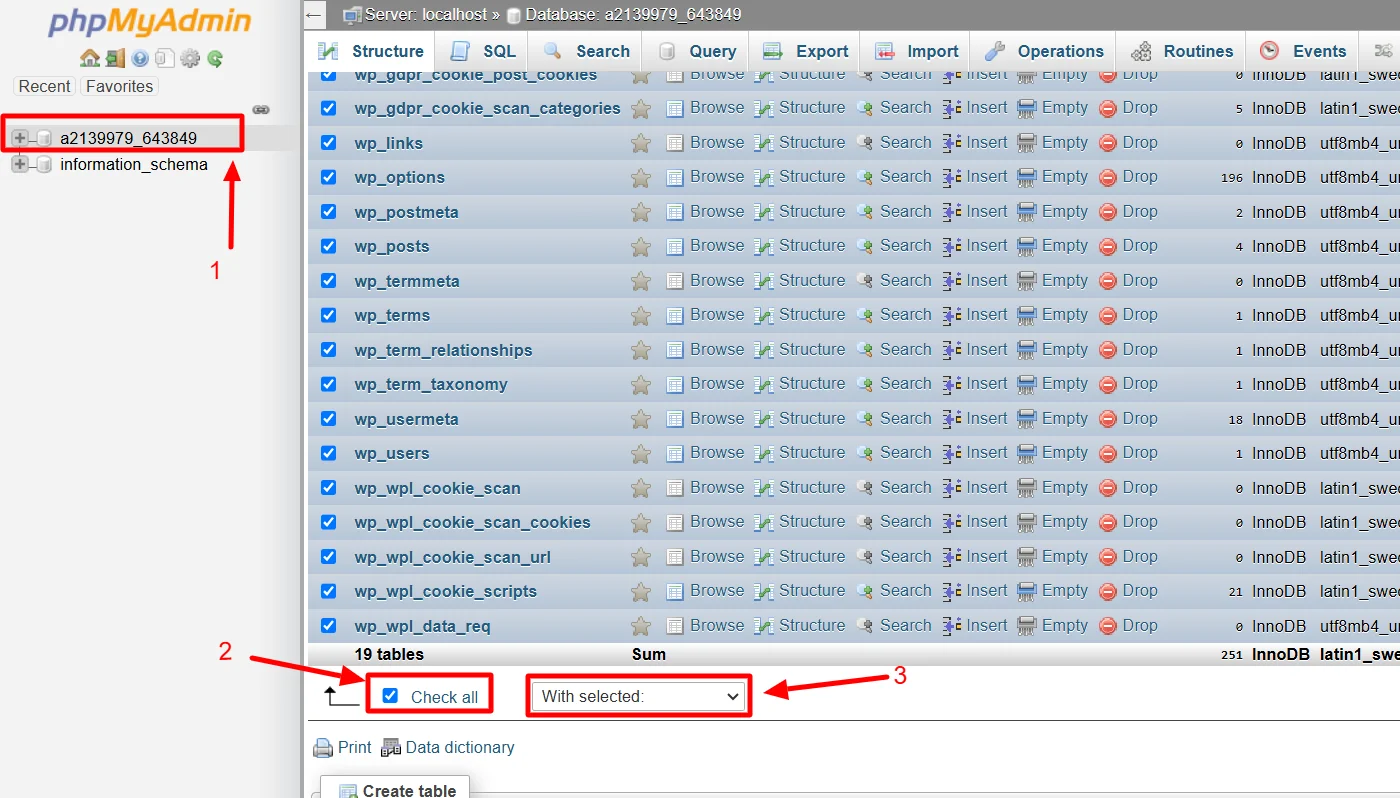Star wp_posts table as favorite
The image size is (1400, 798).
coord(641,247)
